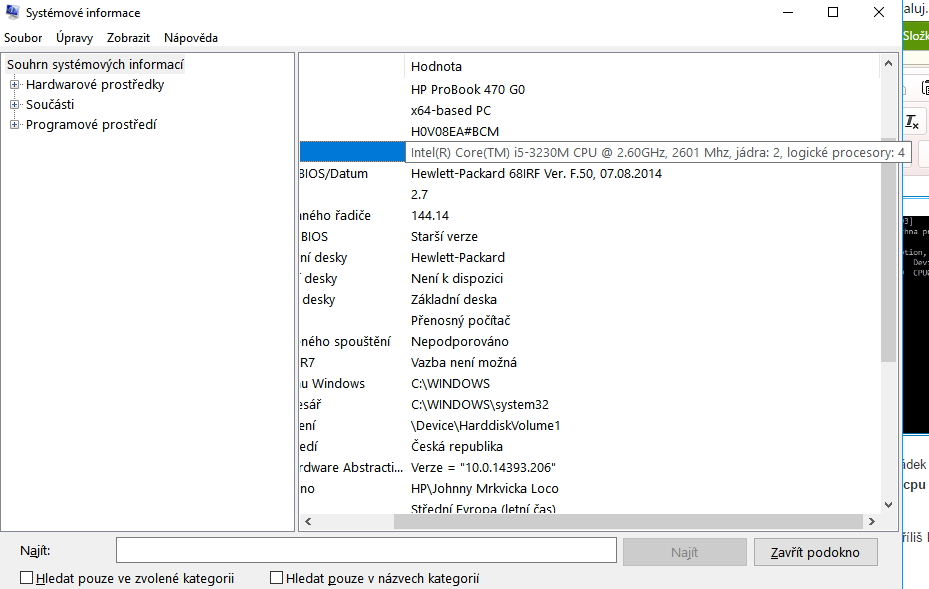Click the horizontal scrollbar thumb
929x589 pixels.
(628, 521)
